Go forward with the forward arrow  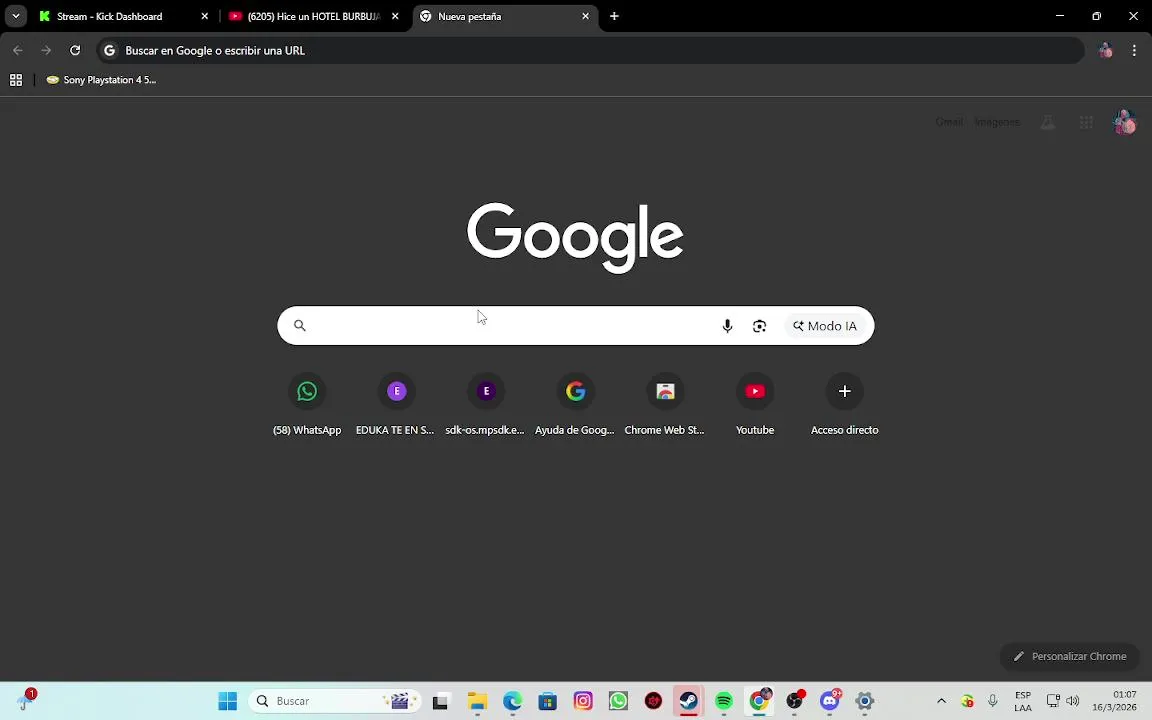[46, 50]
